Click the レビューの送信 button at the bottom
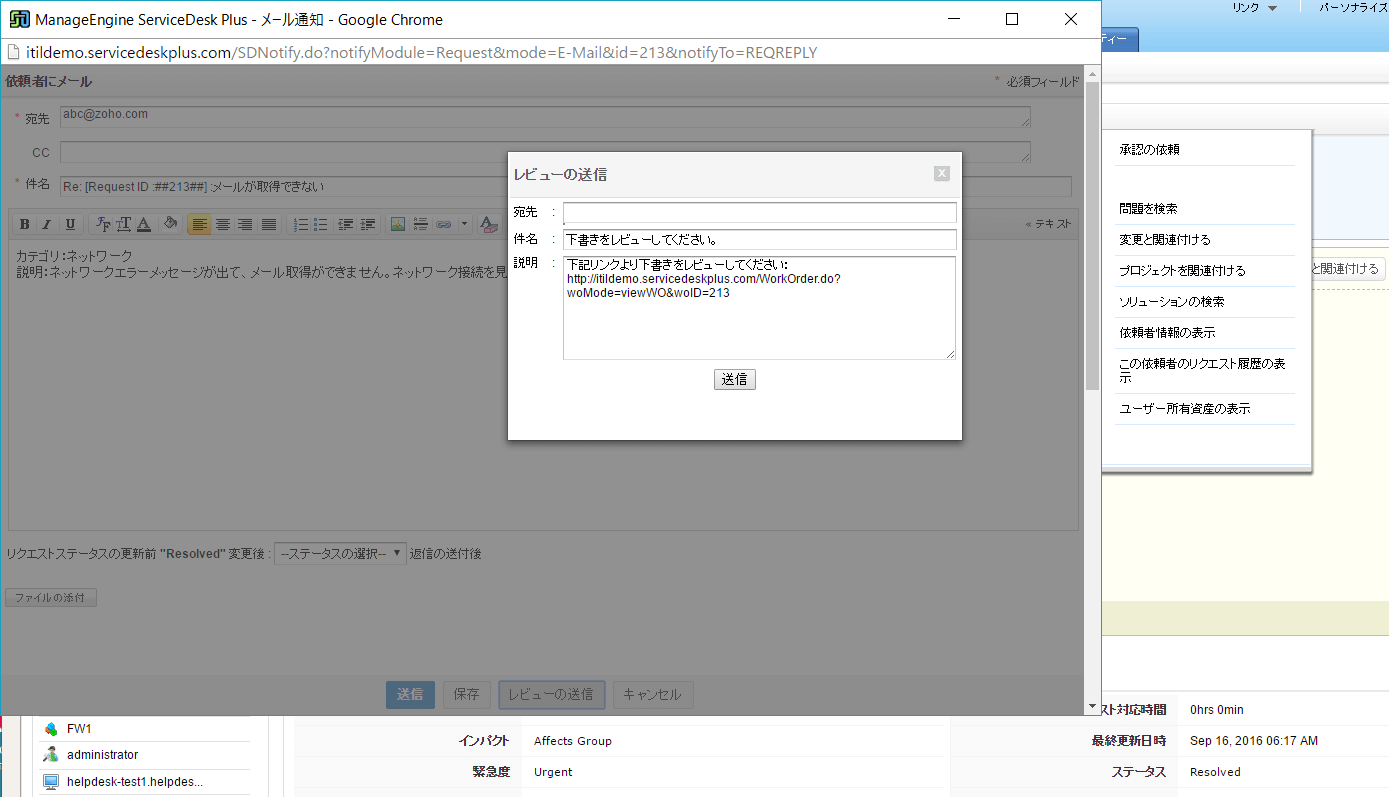The image size is (1389, 797). pyautogui.click(x=551, y=694)
